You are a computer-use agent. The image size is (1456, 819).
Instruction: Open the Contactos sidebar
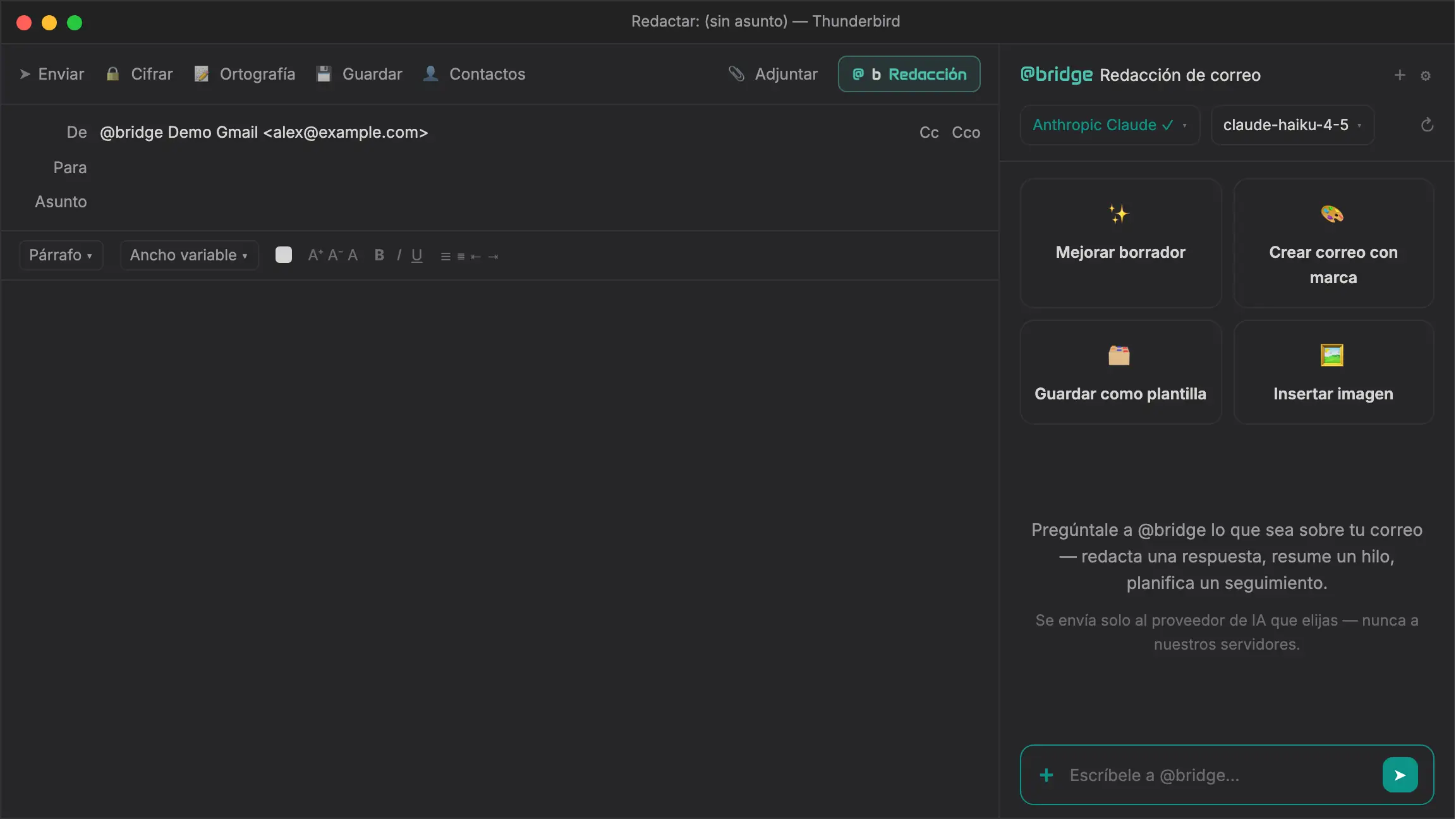474,74
